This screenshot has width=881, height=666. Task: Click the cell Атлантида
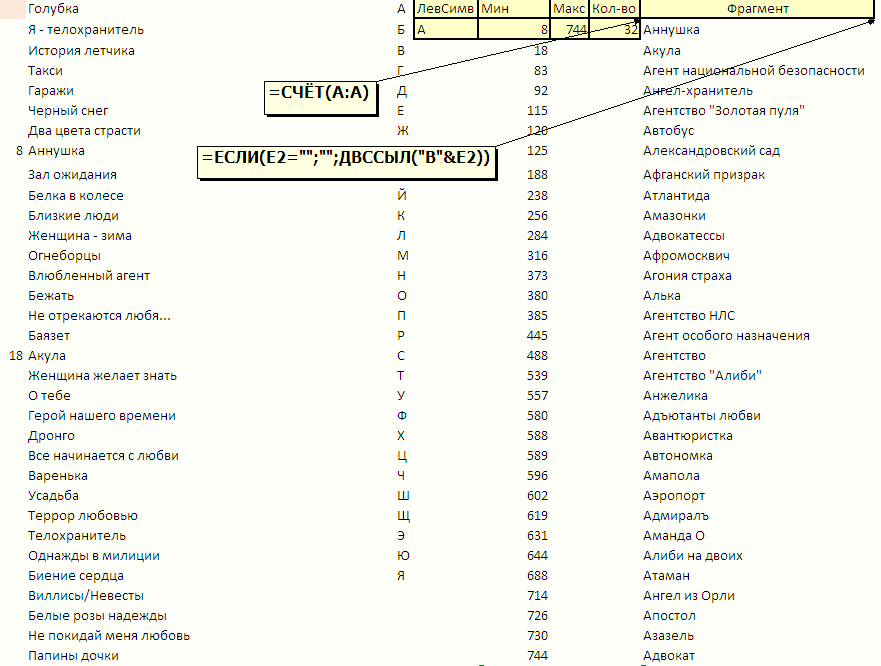[x=676, y=196]
